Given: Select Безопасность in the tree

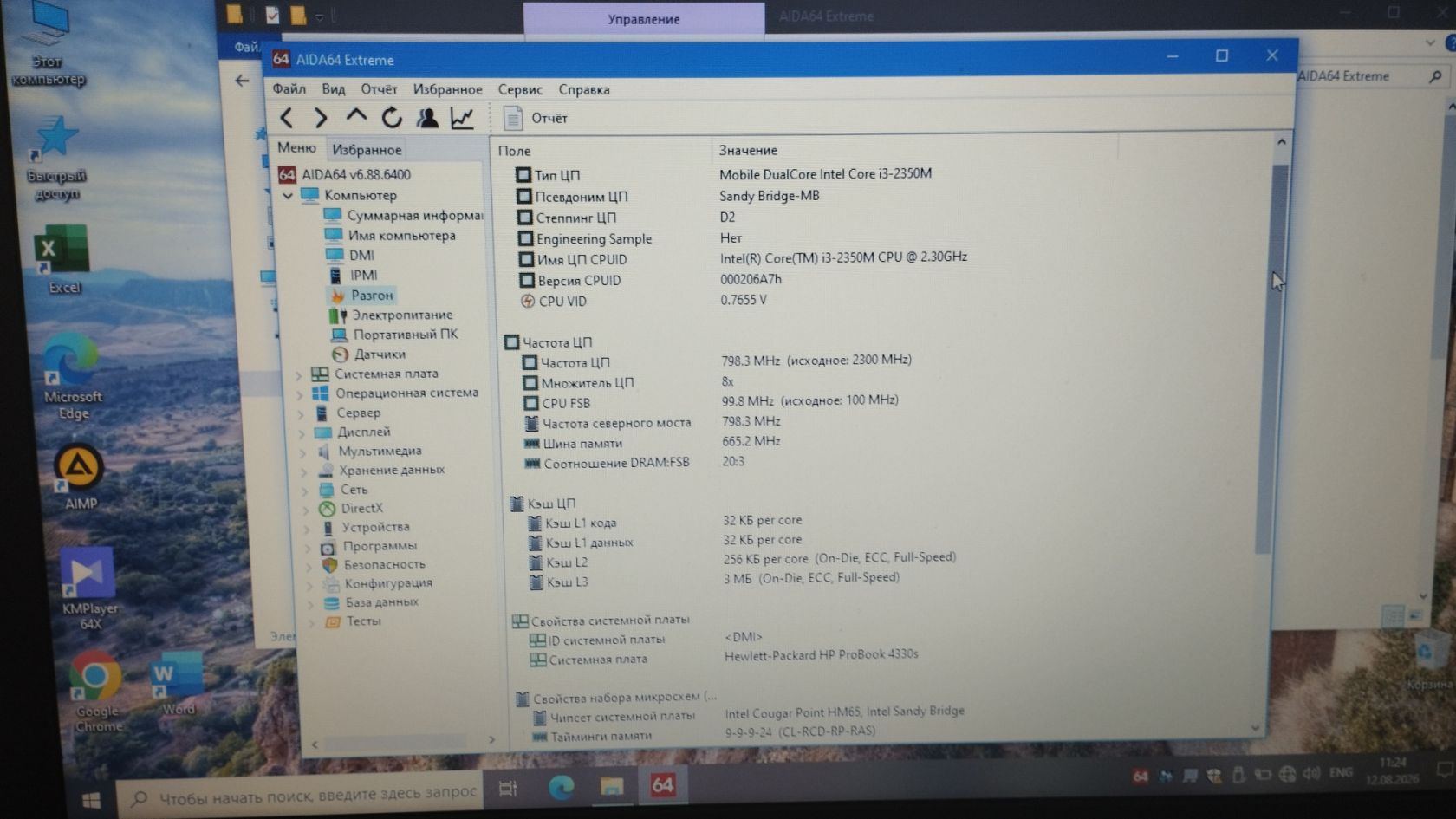Looking at the screenshot, I should click(x=374, y=564).
